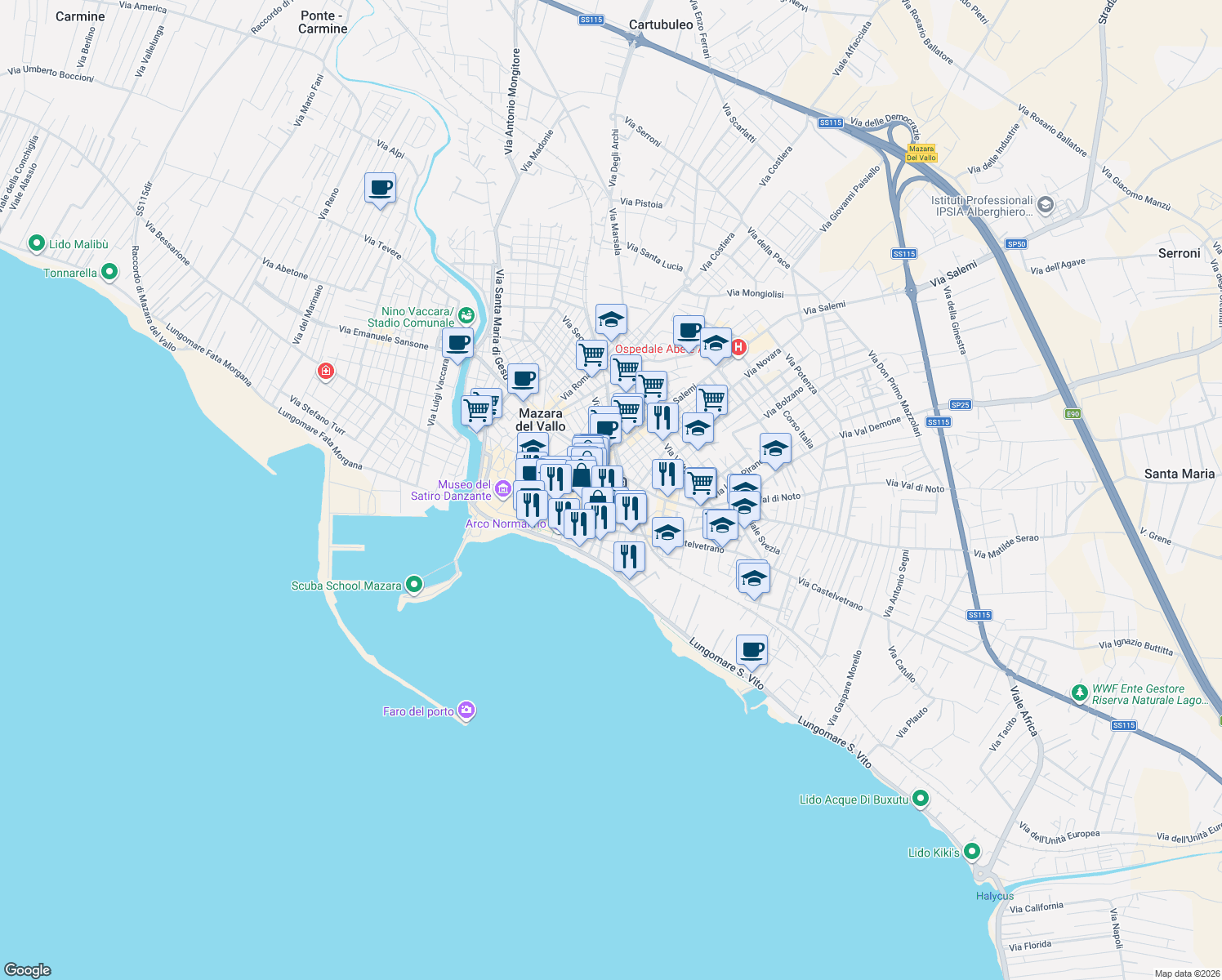The width and height of the screenshot is (1222, 980).
Task: Select the Via California street label
Action: pos(1037,908)
